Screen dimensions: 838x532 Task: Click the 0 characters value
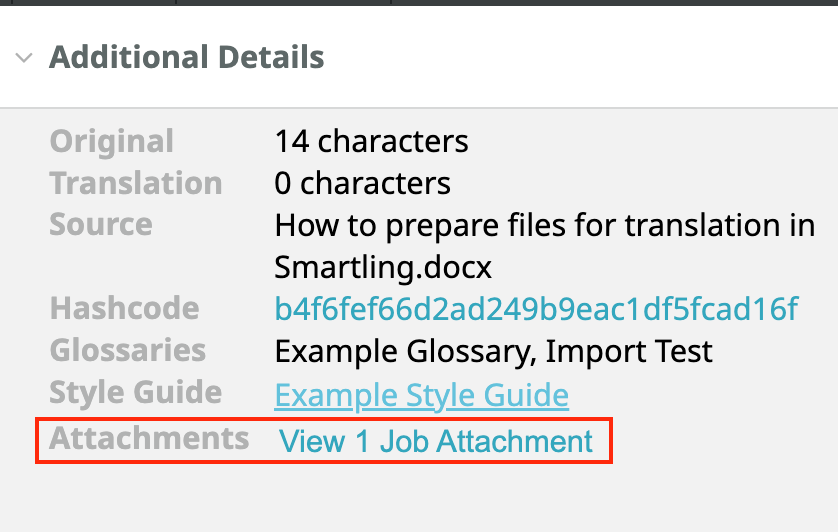[x=362, y=183]
